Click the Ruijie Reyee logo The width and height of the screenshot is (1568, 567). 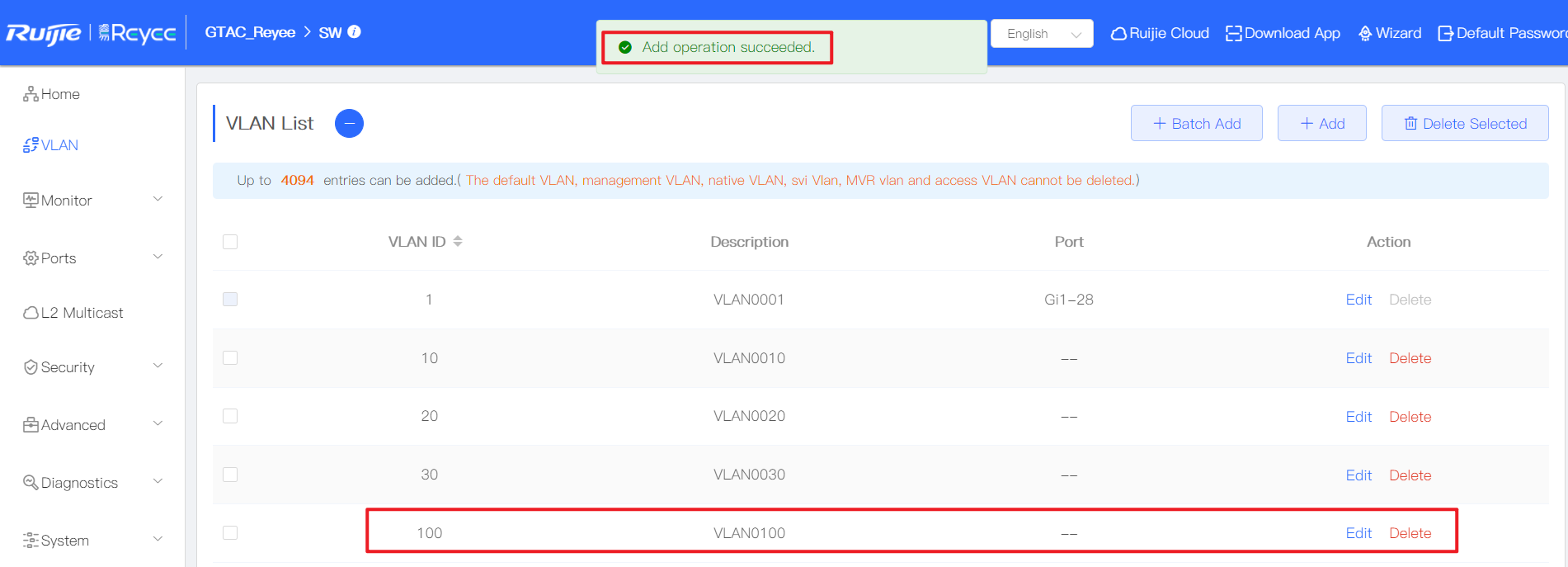[91, 33]
